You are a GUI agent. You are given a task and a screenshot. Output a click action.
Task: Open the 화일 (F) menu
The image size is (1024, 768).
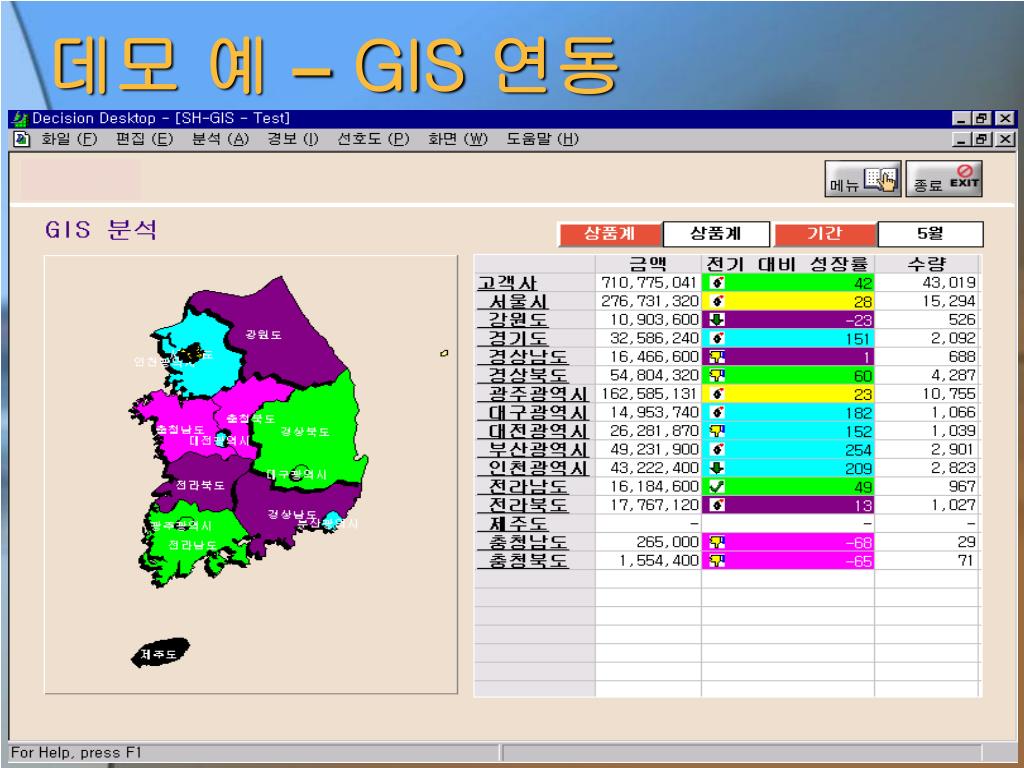point(69,139)
